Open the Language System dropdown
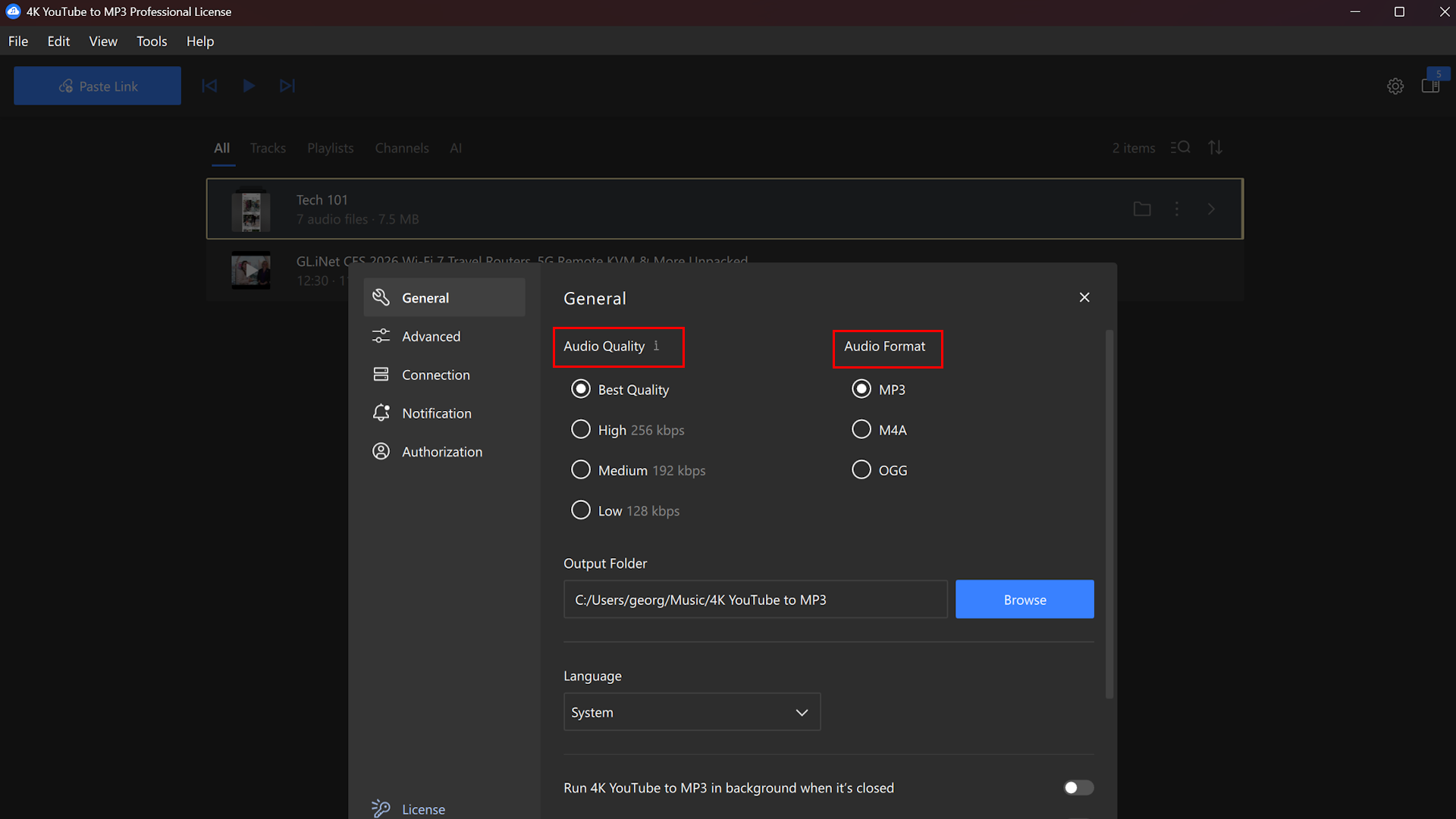Image resolution: width=1456 pixels, height=819 pixels. (x=692, y=712)
